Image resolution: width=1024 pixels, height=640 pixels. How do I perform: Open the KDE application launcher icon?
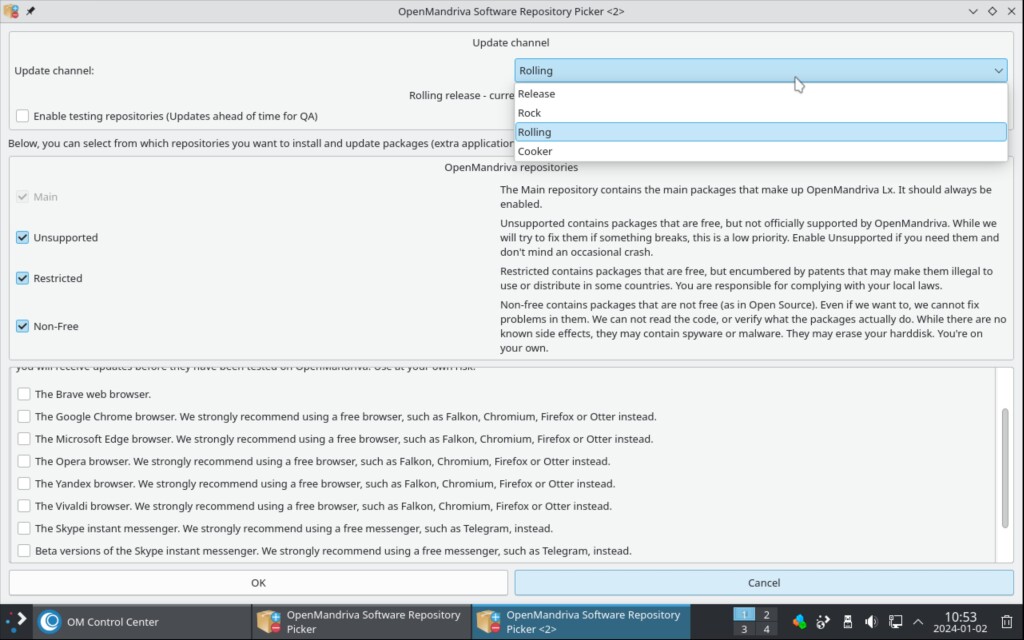(16, 621)
